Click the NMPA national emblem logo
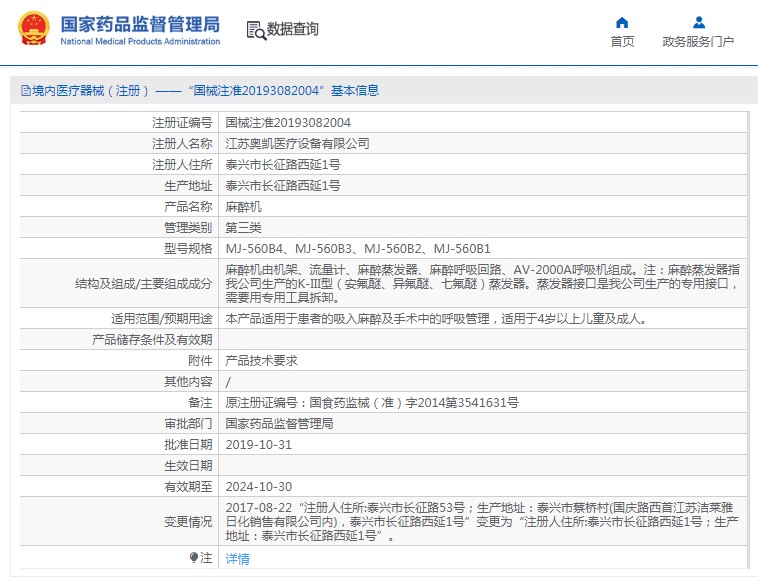The image size is (758, 579). 33,30
